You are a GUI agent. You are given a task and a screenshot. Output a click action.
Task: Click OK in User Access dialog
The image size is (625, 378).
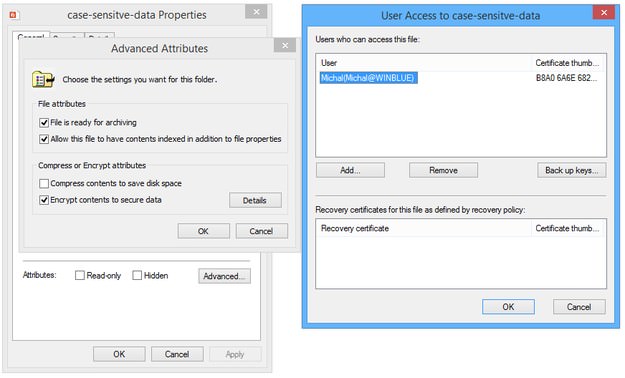tap(508, 307)
